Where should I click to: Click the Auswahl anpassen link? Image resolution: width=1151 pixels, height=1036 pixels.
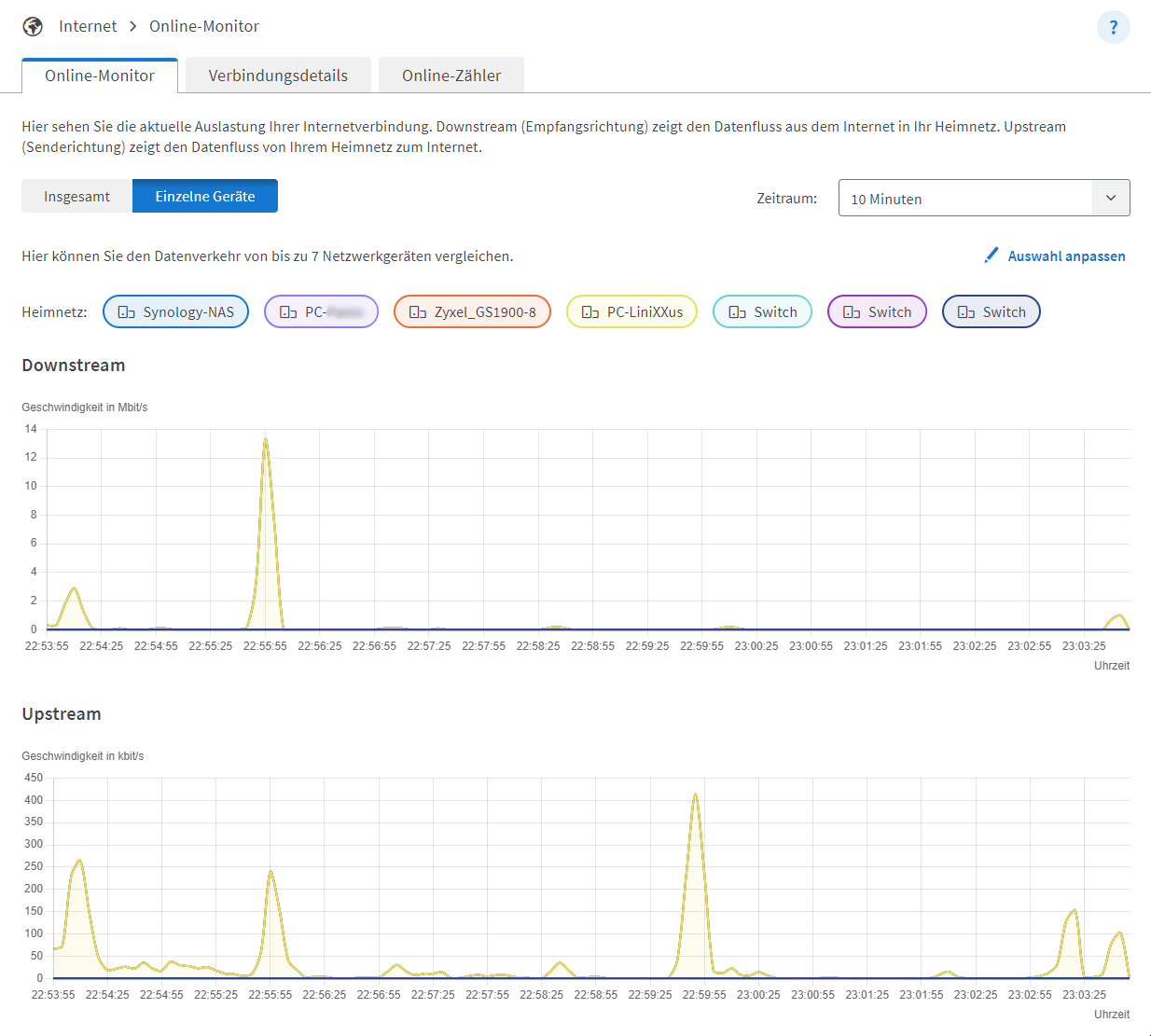pos(1066,256)
